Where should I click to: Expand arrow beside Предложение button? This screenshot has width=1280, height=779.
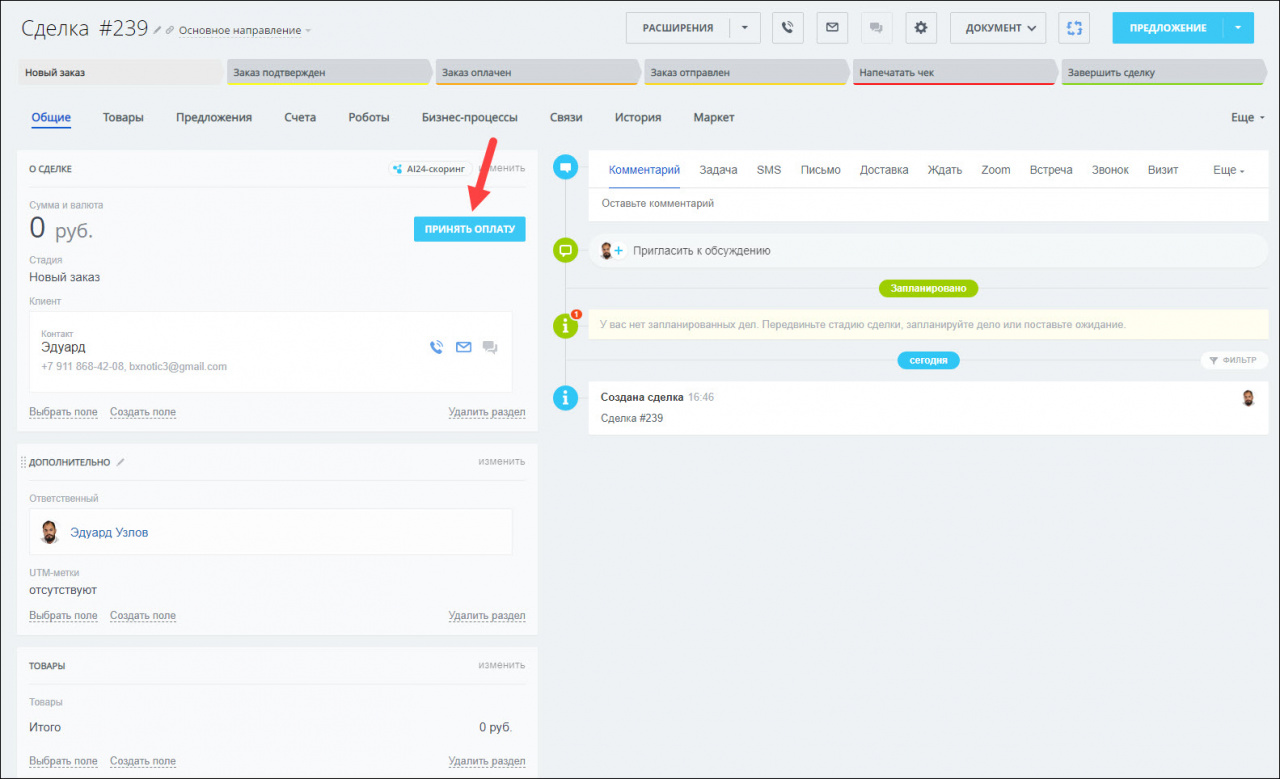click(1238, 28)
